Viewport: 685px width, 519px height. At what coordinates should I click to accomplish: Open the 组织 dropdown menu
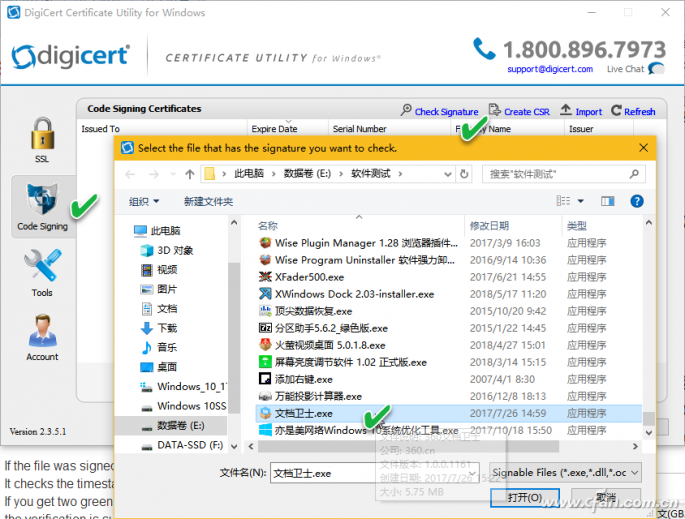pyautogui.click(x=145, y=201)
